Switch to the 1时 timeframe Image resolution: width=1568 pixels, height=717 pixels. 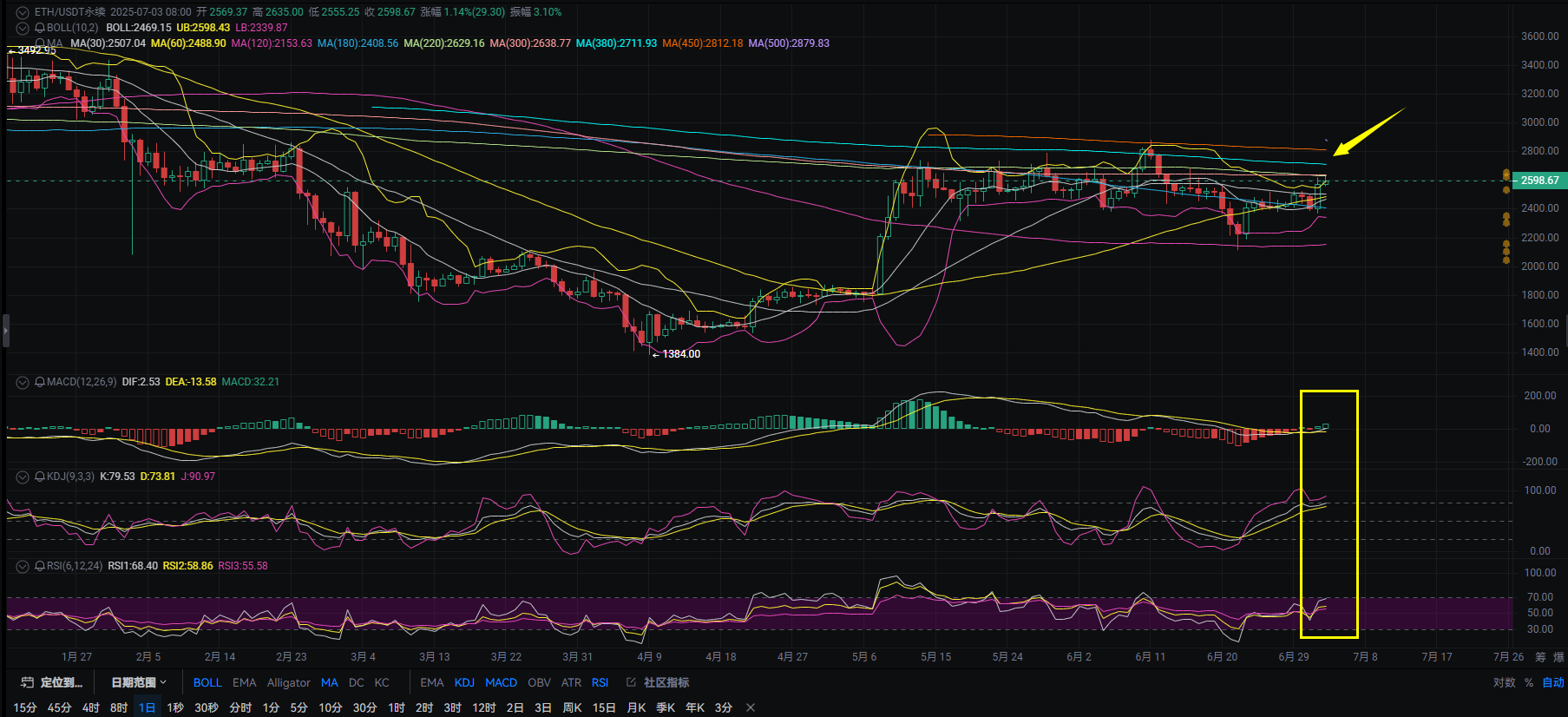[x=396, y=707]
